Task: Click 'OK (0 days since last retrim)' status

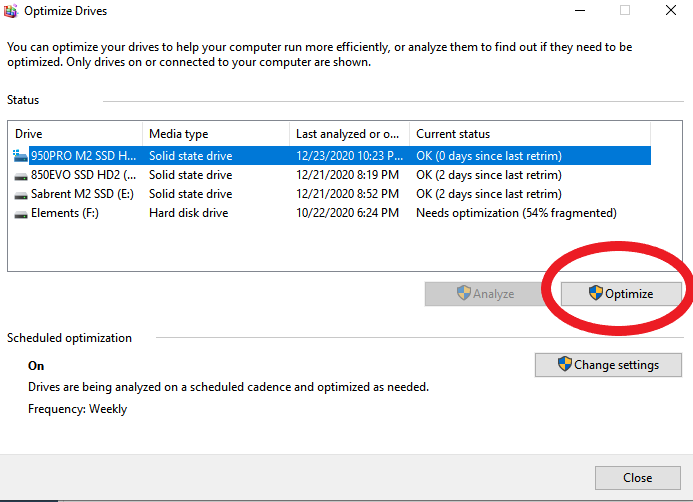Action: point(489,156)
